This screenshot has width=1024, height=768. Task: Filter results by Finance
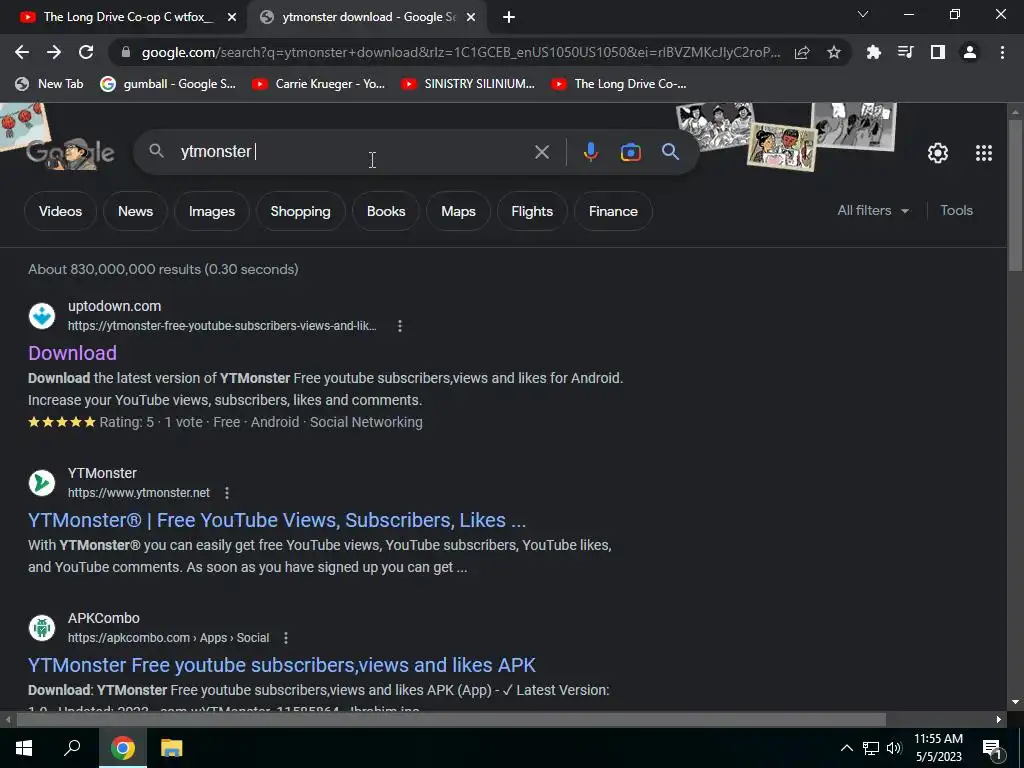pyautogui.click(x=613, y=211)
